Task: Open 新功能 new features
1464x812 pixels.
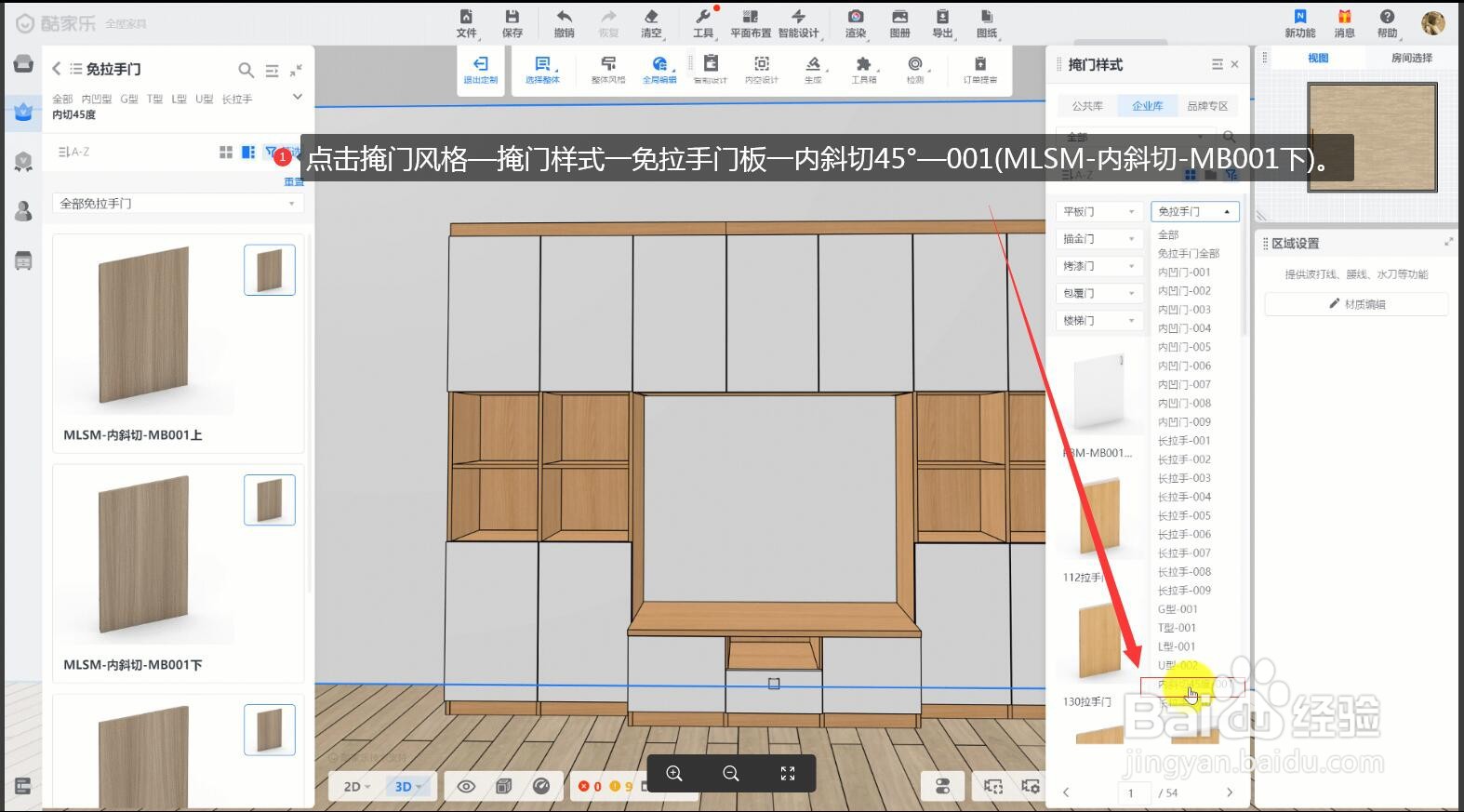Action: pos(1300,23)
